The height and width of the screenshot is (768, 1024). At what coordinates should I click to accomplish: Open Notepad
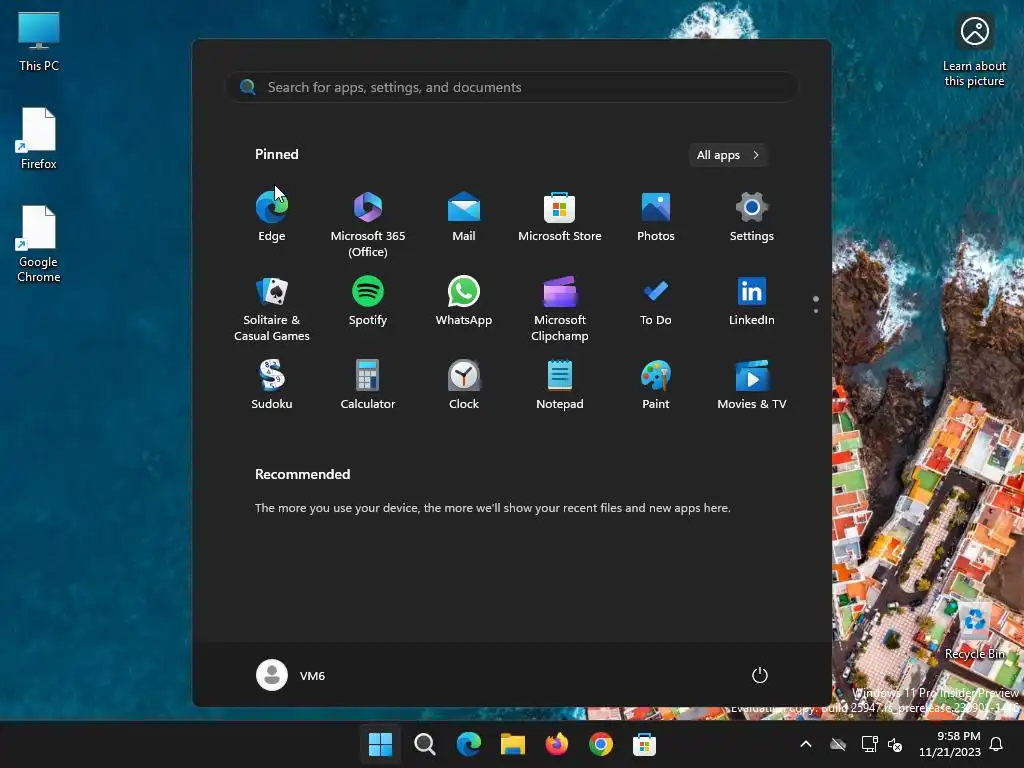[x=560, y=385]
